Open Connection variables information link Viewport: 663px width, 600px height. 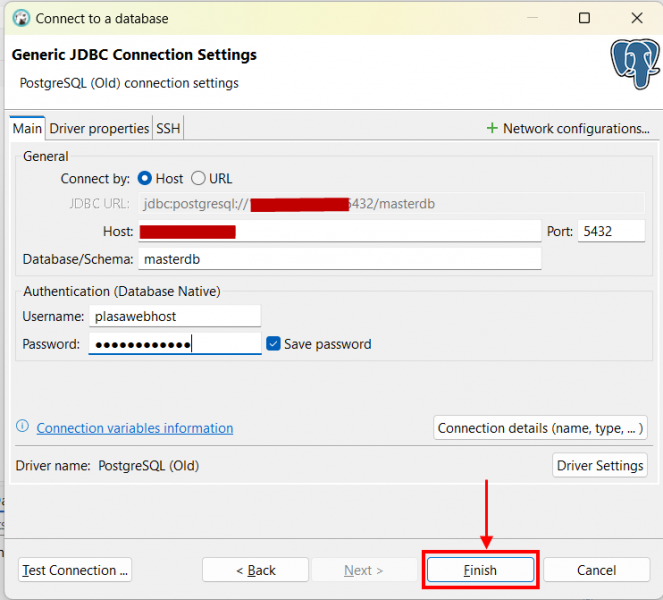coord(135,428)
